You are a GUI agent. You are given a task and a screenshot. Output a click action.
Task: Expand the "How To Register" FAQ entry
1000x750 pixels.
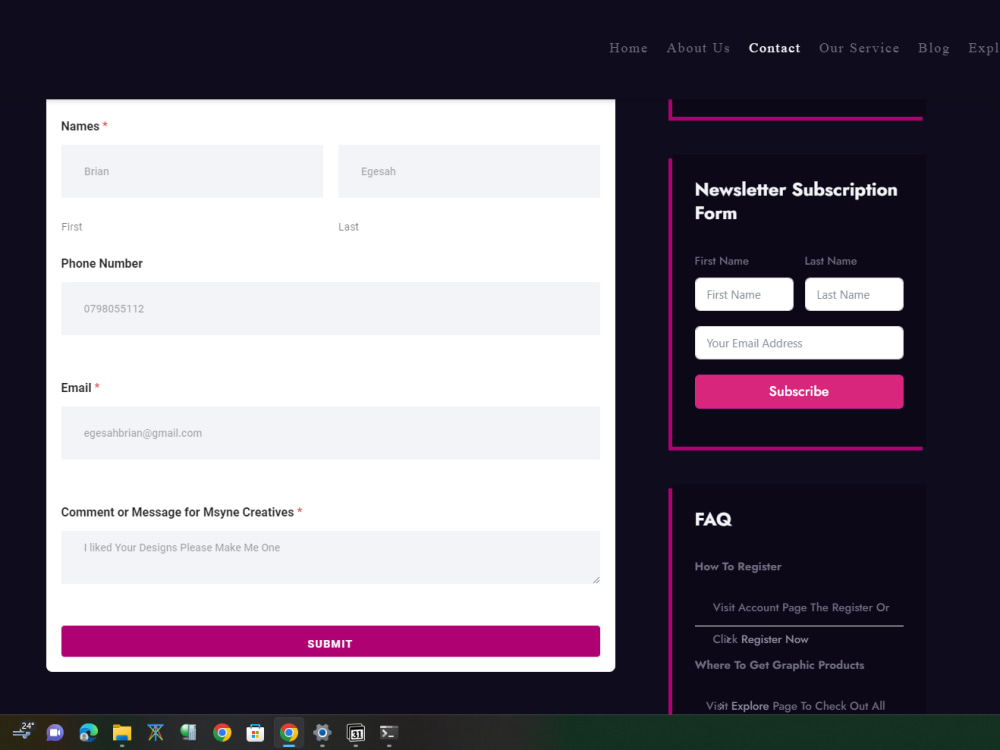point(738,566)
